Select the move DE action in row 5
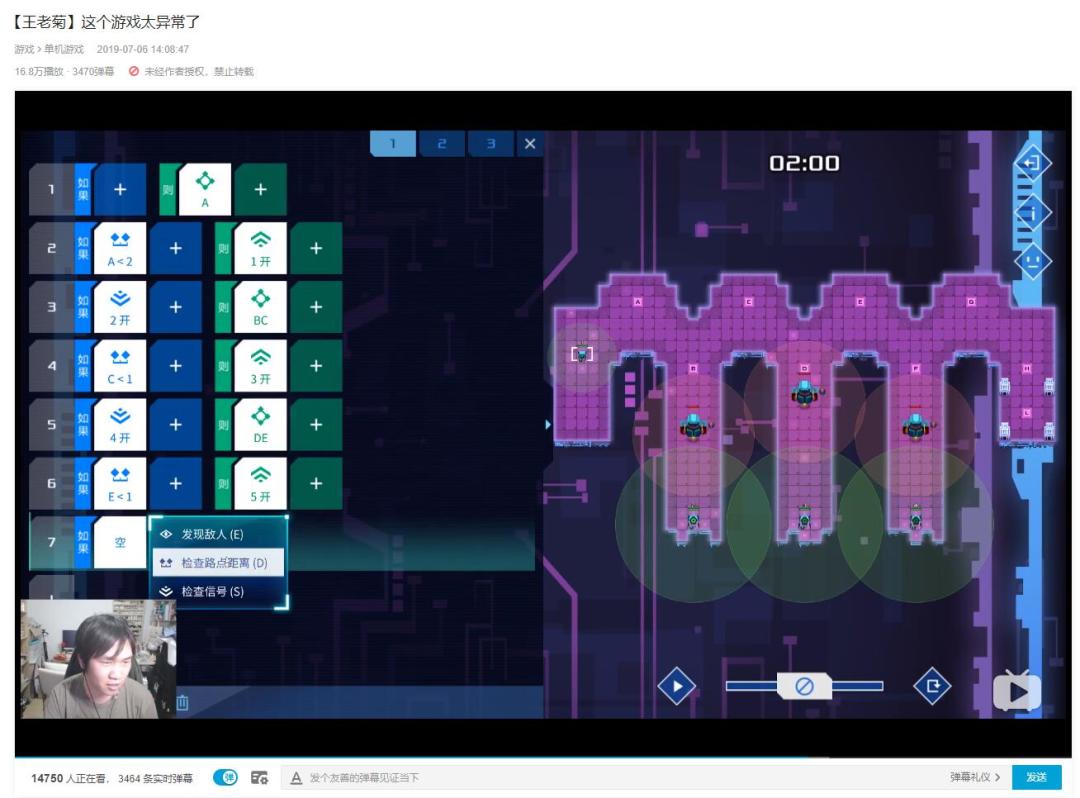 (x=260, y=425)
